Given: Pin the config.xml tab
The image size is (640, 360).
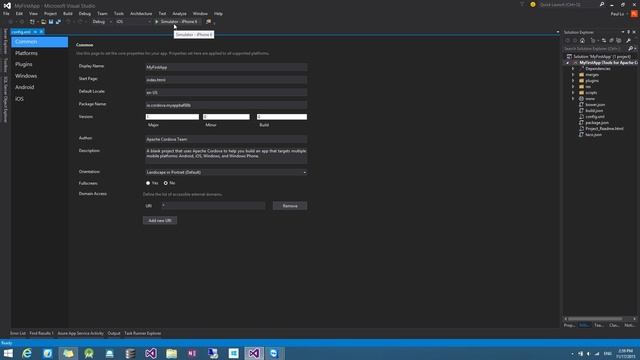Looking at the screenshot, I should 35,32.
